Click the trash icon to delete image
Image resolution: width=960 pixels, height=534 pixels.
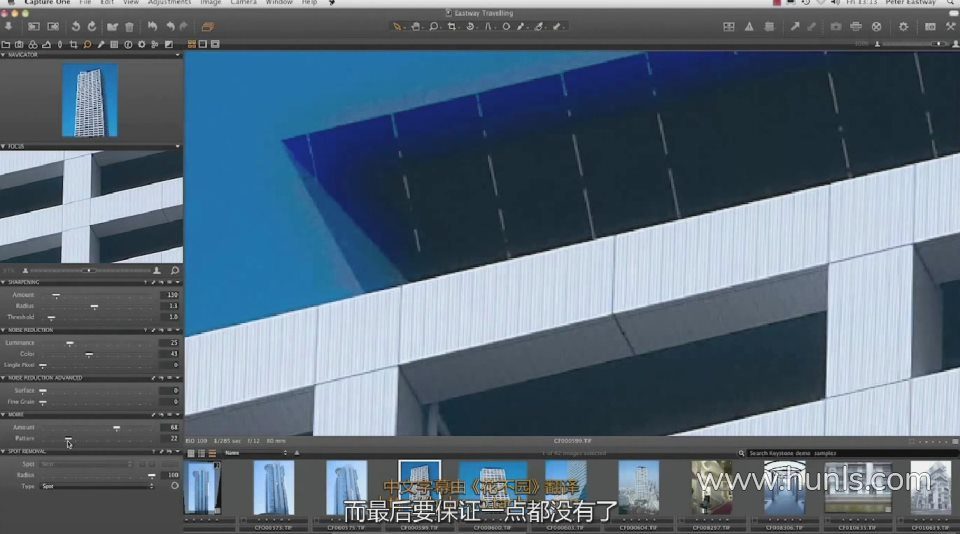click(x=129, y=26)
